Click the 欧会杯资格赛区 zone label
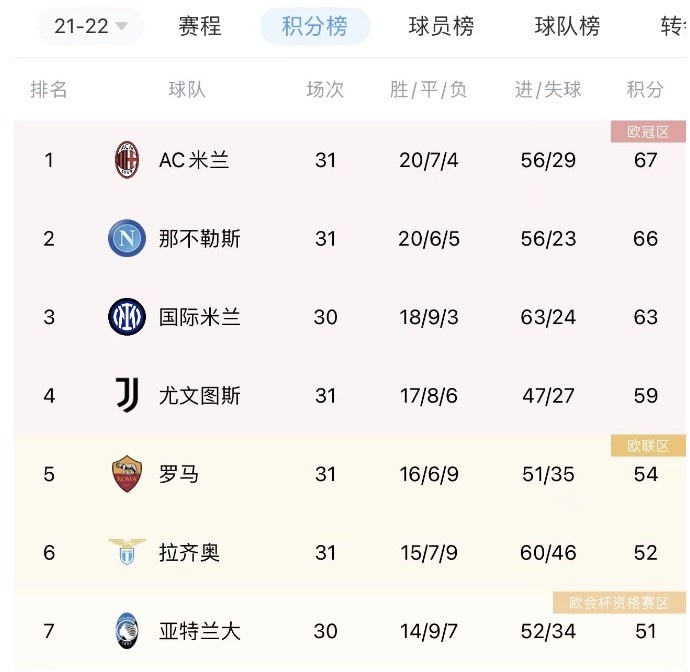Image resolution: width=690 pixels, height=672 pixels. point(619,602)
